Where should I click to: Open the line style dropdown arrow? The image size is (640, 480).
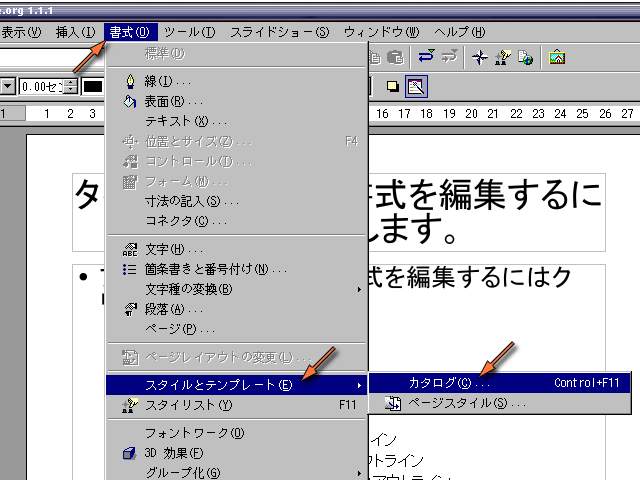tap(8, 87)
